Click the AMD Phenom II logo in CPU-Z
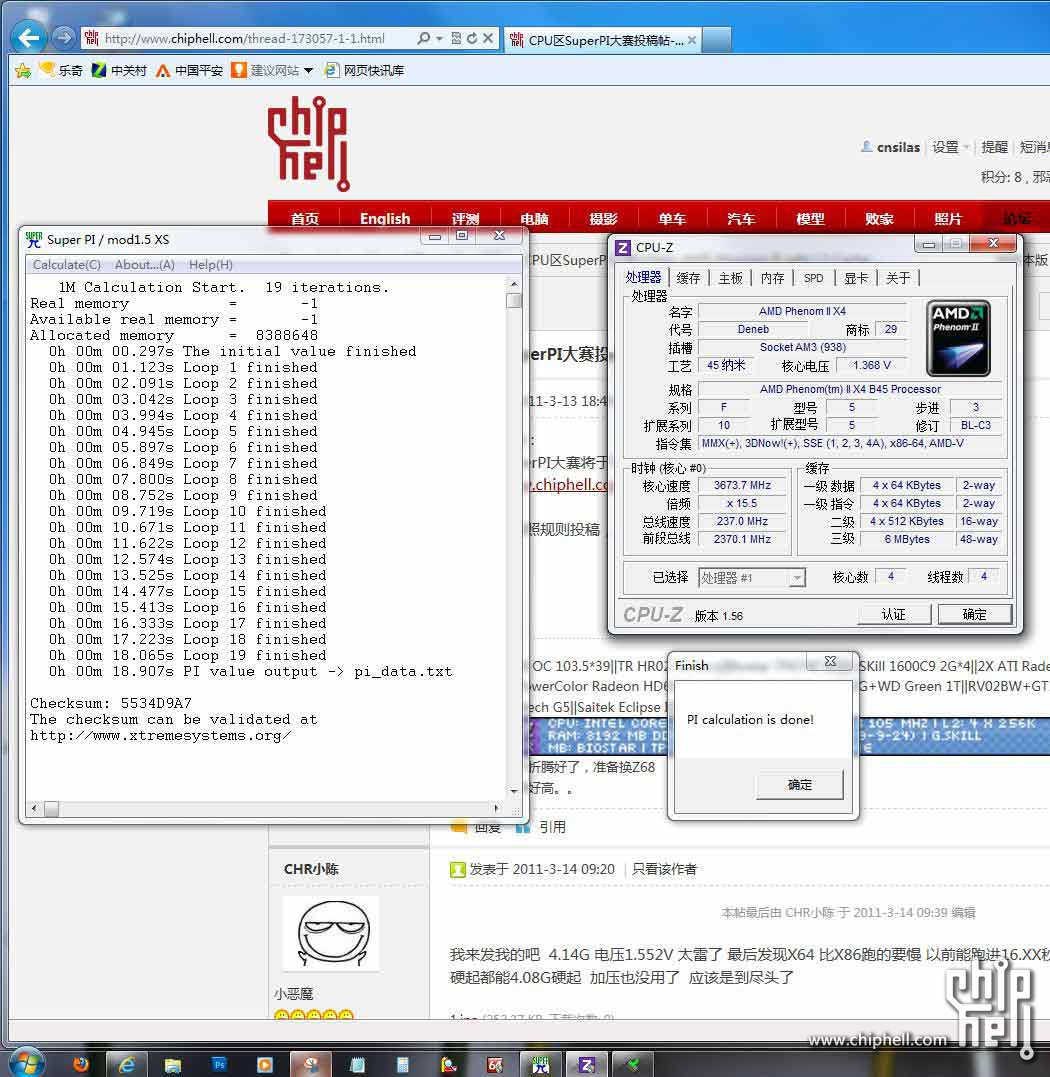The height and width of the screenshot is (1077, 1050). click(958, 338)
